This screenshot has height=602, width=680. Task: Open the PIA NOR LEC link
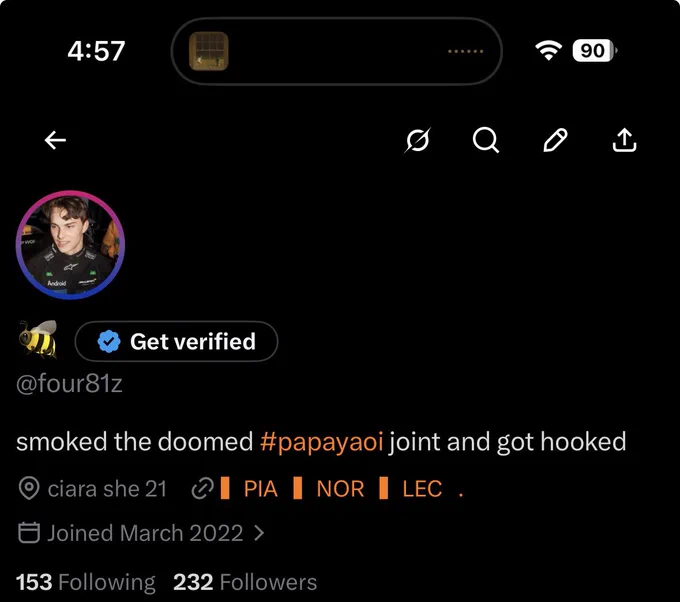tap(342, 489)
